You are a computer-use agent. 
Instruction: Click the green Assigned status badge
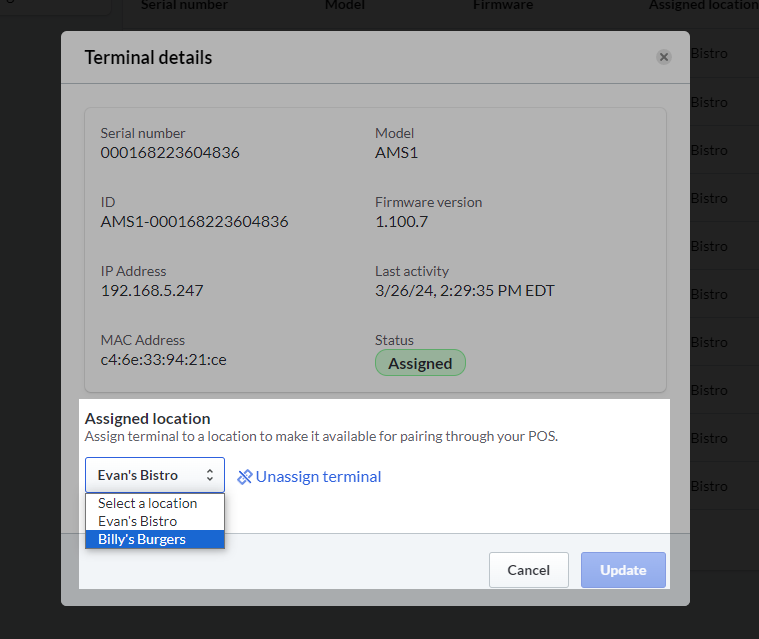coord(420,363)
